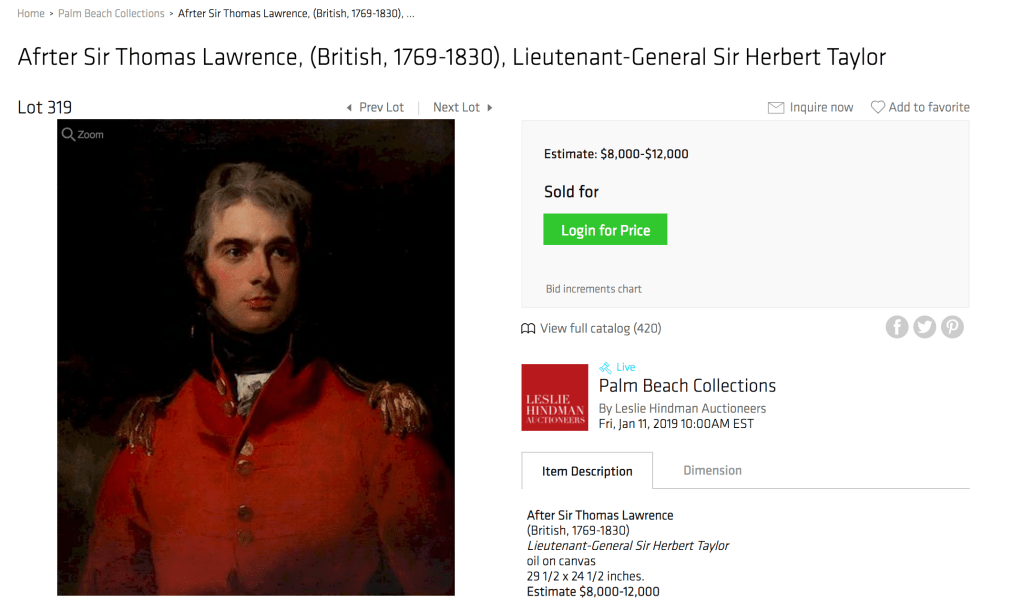This screenshot has width=1023, height=611.
Task: Share the lot on Twitter
Action: (x=924, y=327)
